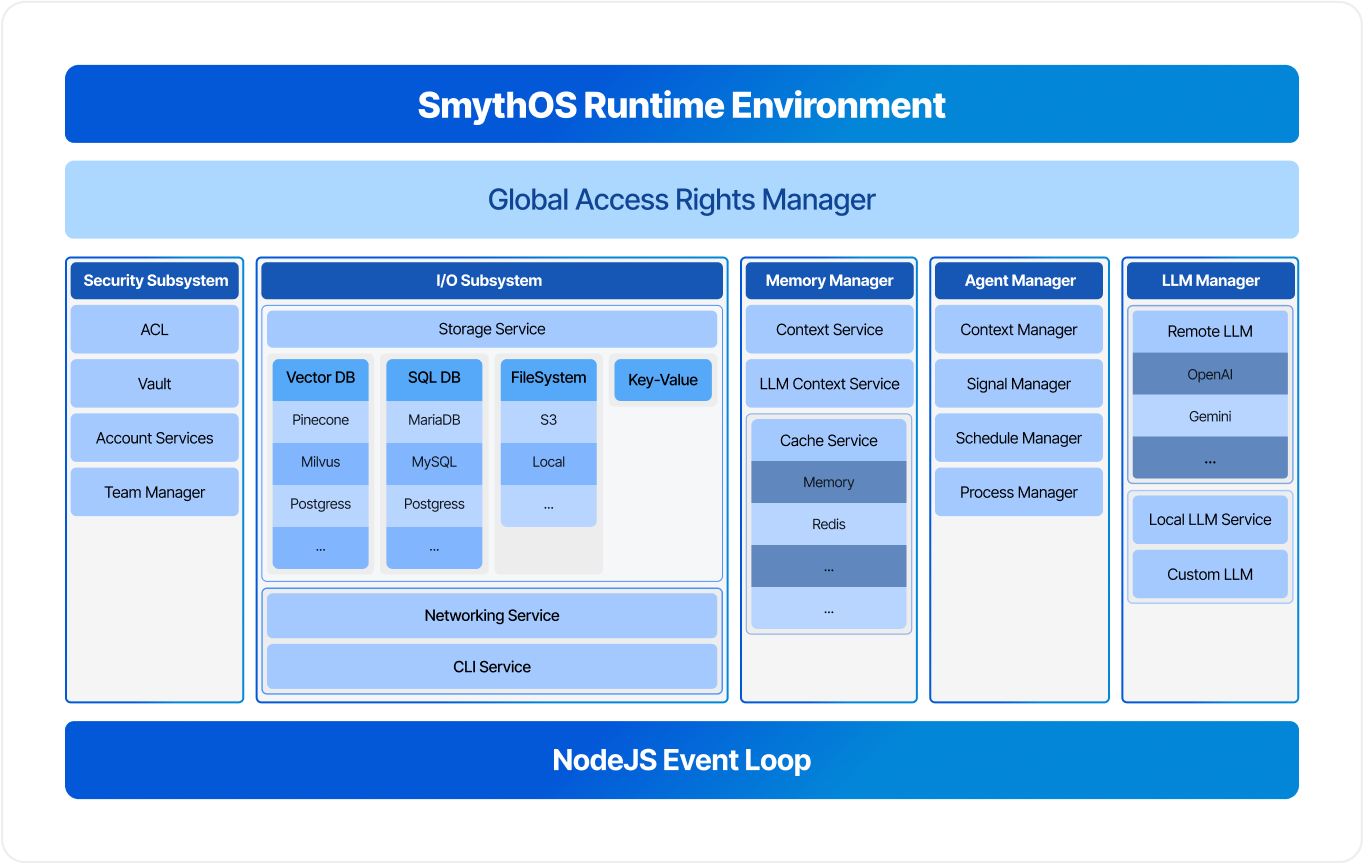Click the NodeJS Event Loop banner
The width and height of the screenshot is (1363, 863).
(x=681, y=760)
